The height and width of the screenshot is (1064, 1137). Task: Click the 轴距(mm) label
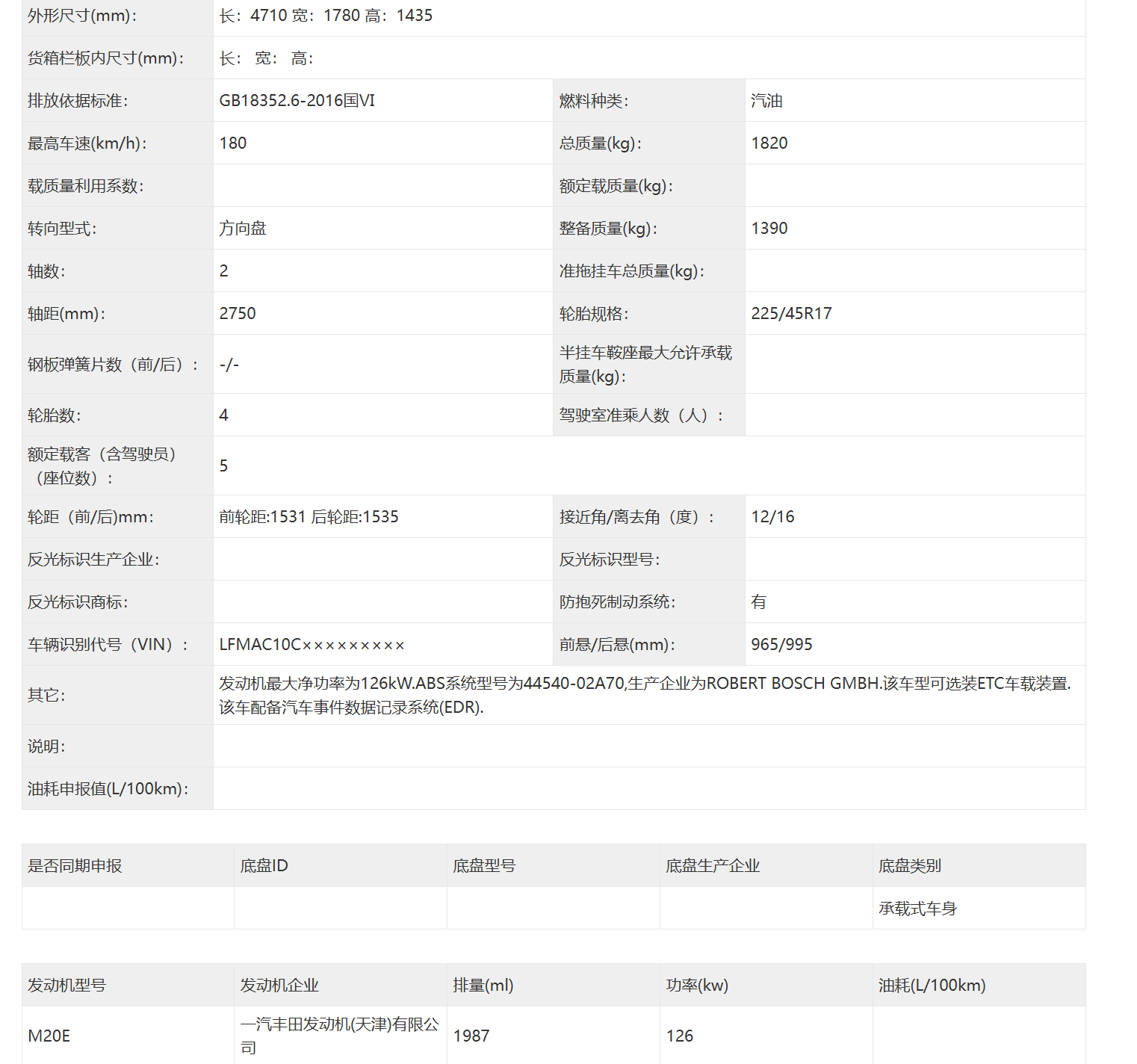point(66,313)
